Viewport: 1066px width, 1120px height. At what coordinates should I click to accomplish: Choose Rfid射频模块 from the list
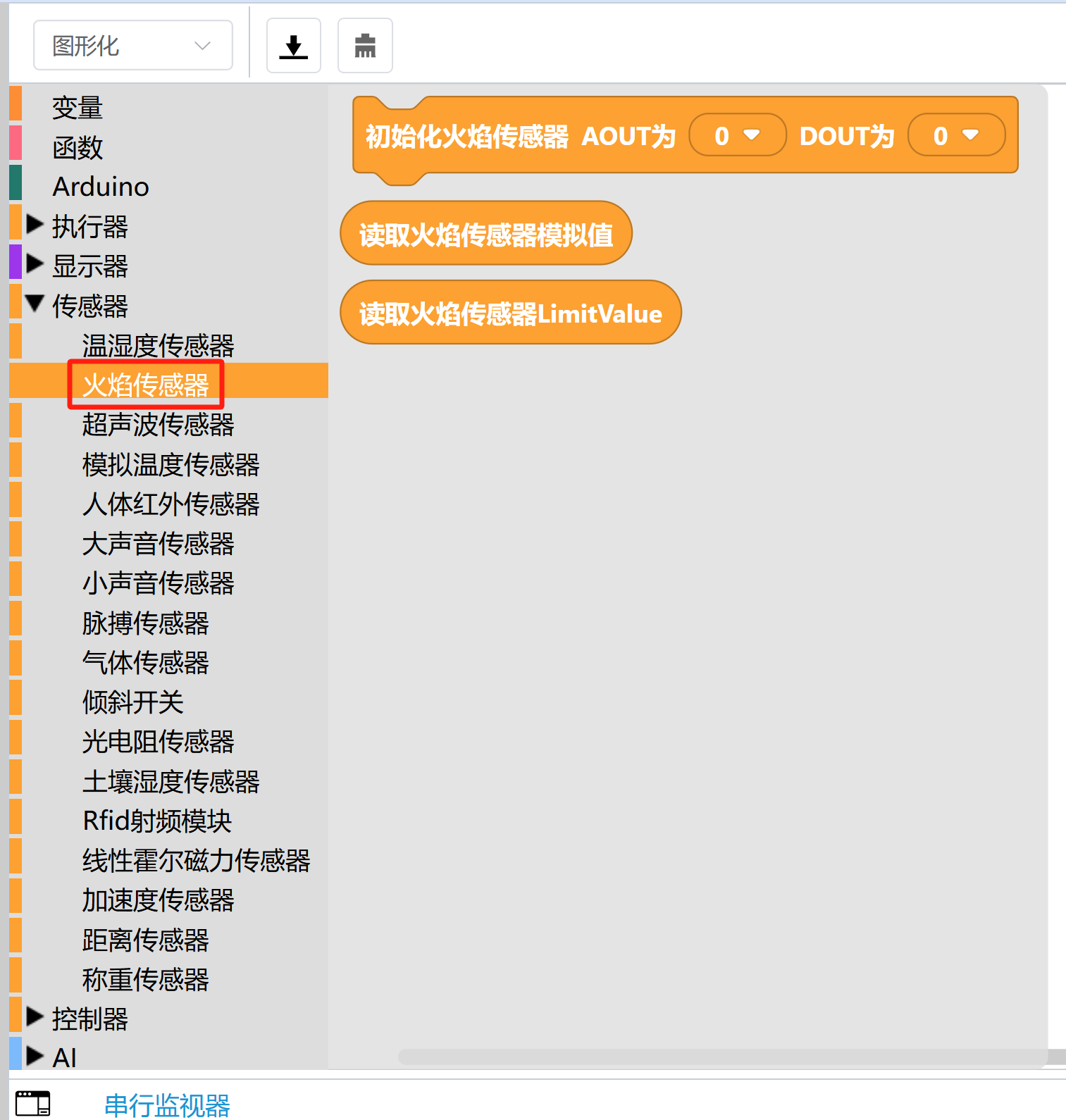[x=156, y=821]
